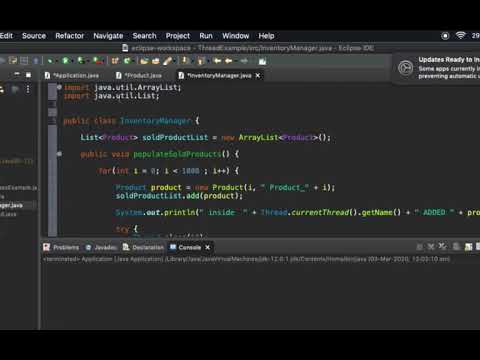480x360 pixels.
Task: Click java.util.ArrayList import line
Action: pyautogui.click(x=123, y=87)
